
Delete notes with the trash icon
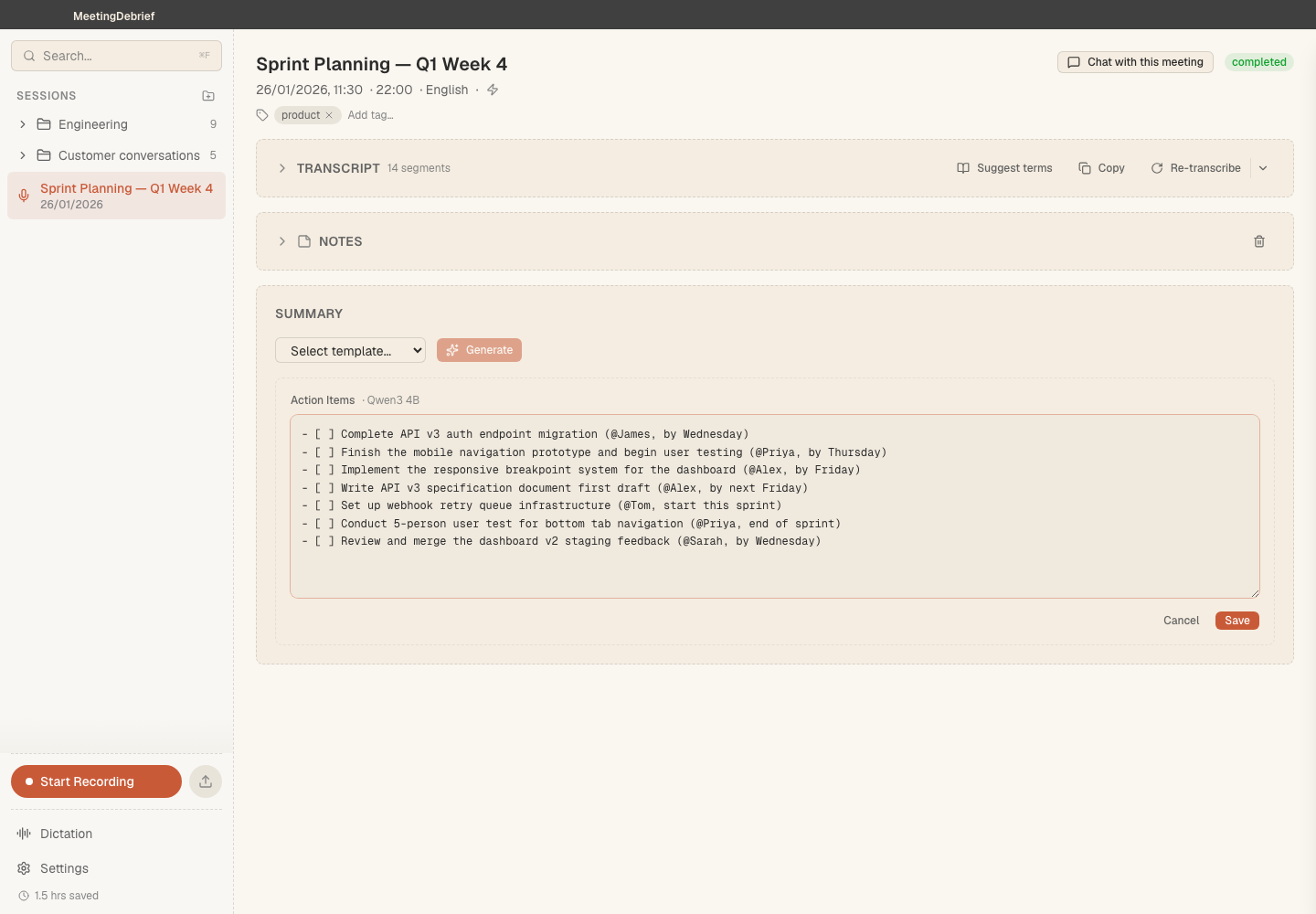[x=1259, y=241]
